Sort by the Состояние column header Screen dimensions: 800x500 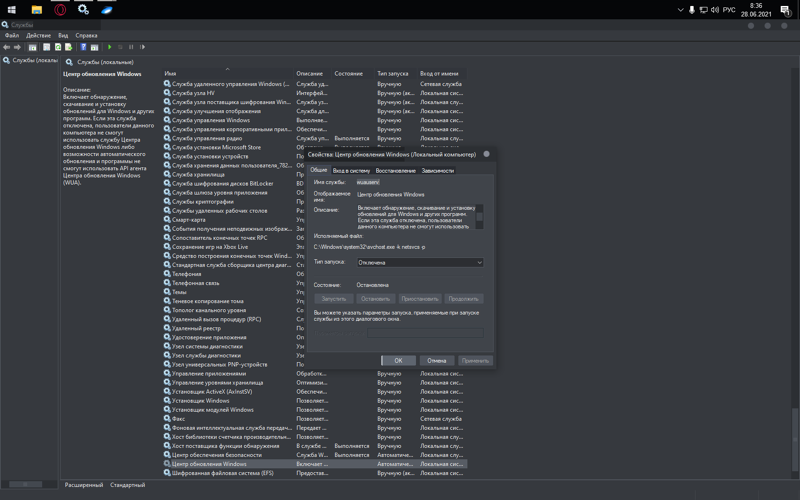tap(353, 73)
